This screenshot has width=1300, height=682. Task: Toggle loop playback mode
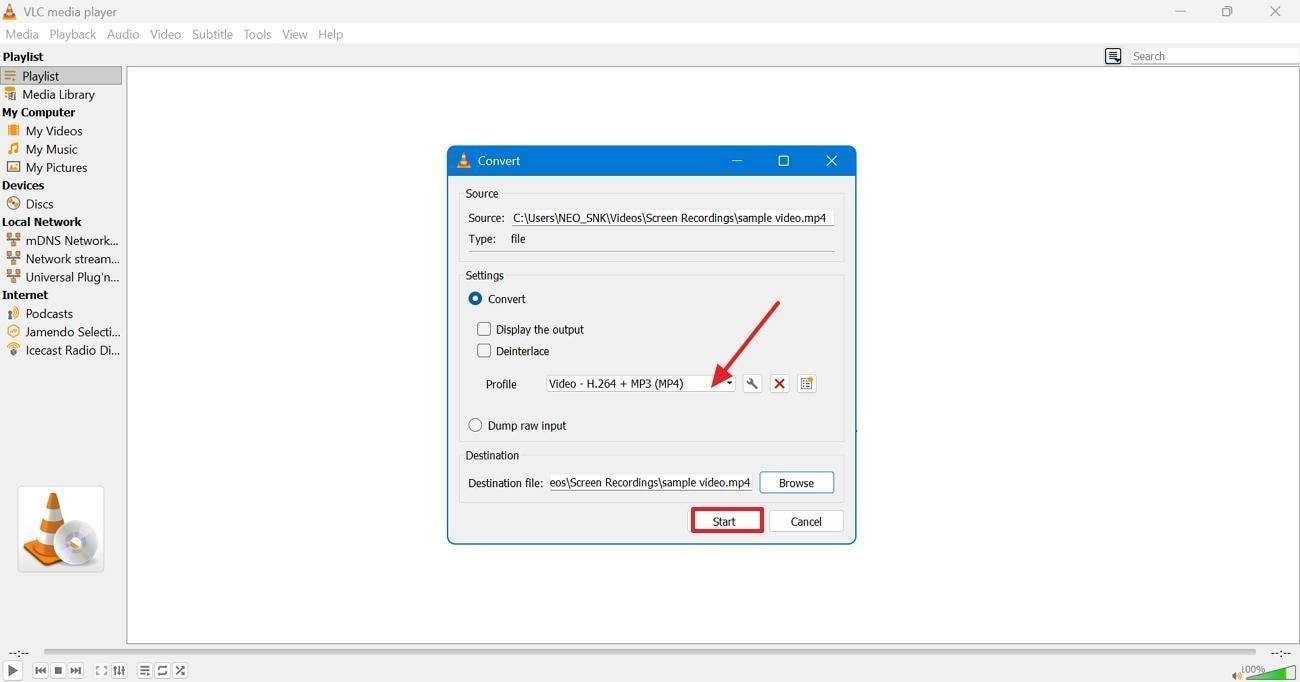[x=162, y=670]
